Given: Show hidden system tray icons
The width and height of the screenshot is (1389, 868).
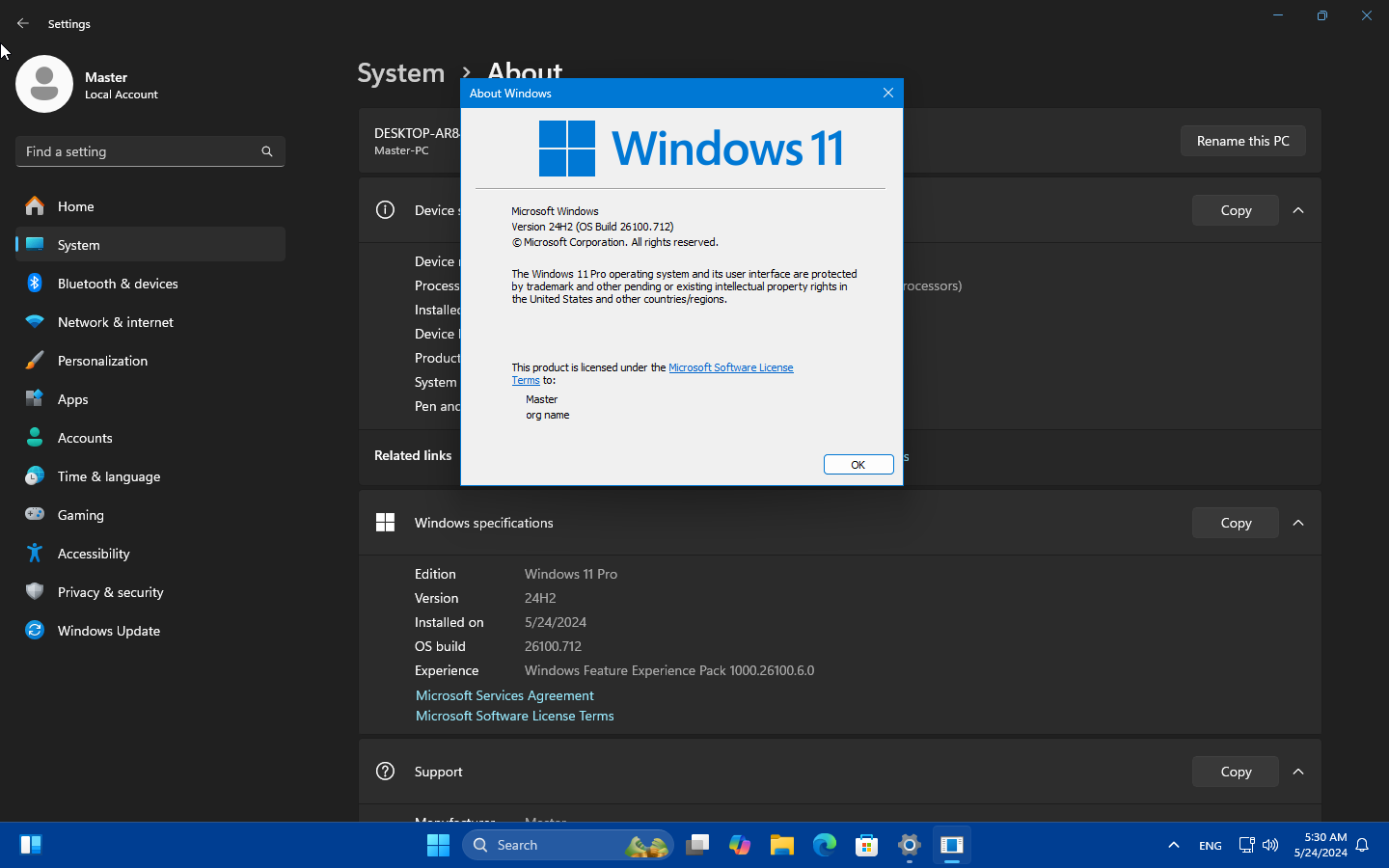Looking at the screenshot, I should pyautogui.click(x=1174, y=845).
